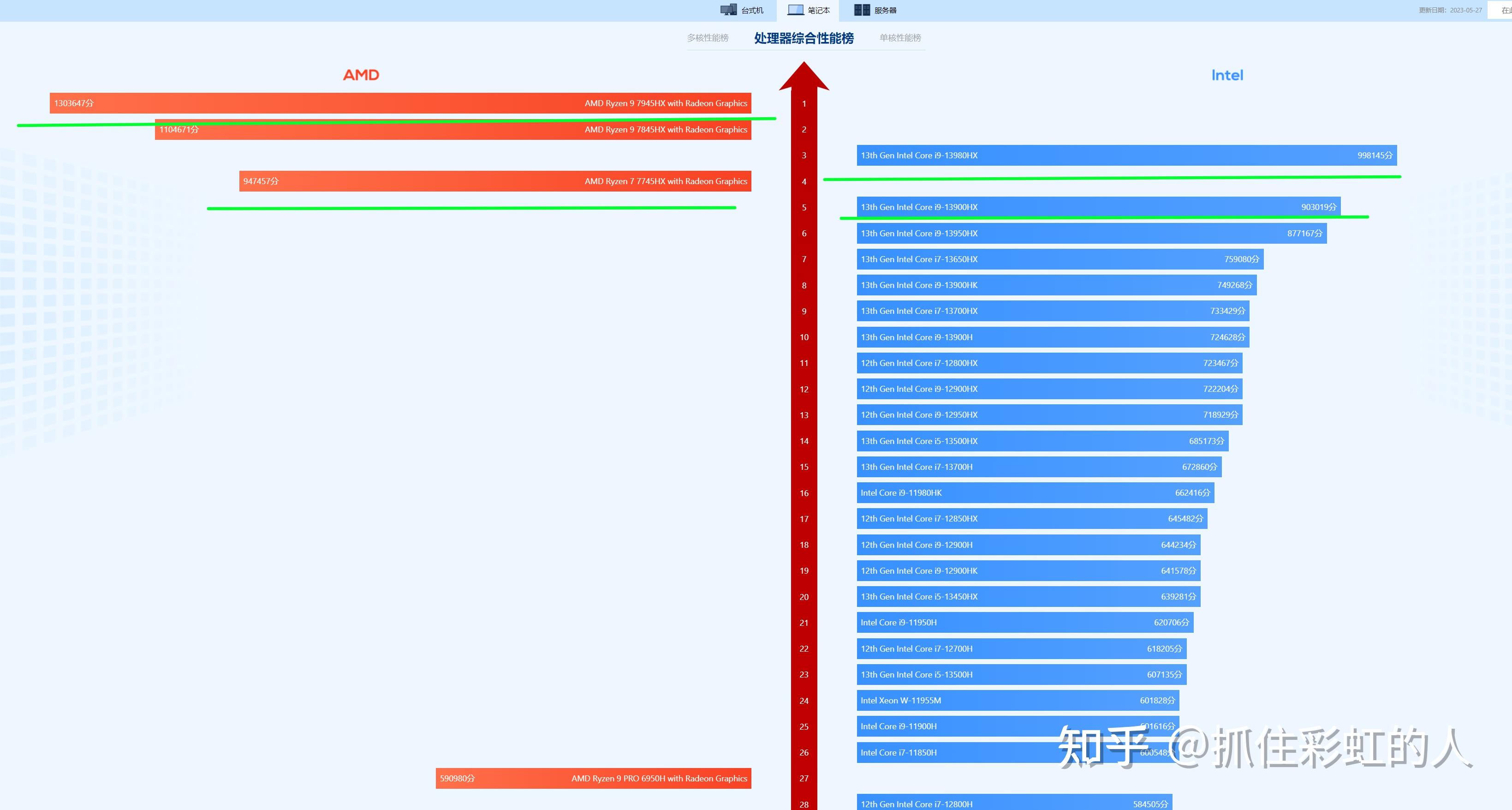
Task: Click the AMD Ryzen 9 7845HX bar
Action: 453,130
